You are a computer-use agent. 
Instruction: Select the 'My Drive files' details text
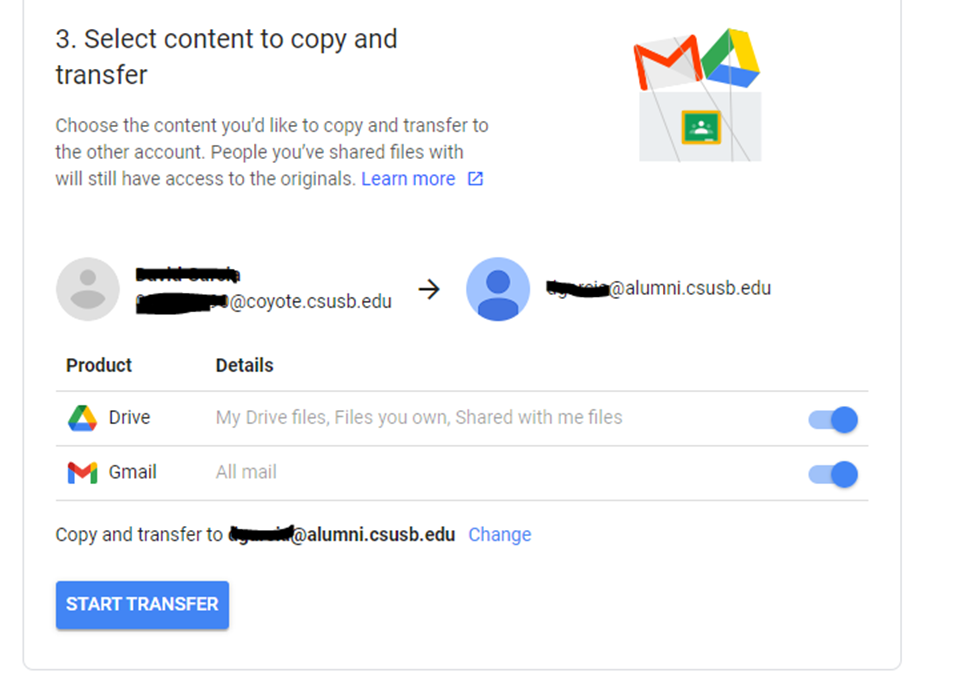tap(419, 418)
